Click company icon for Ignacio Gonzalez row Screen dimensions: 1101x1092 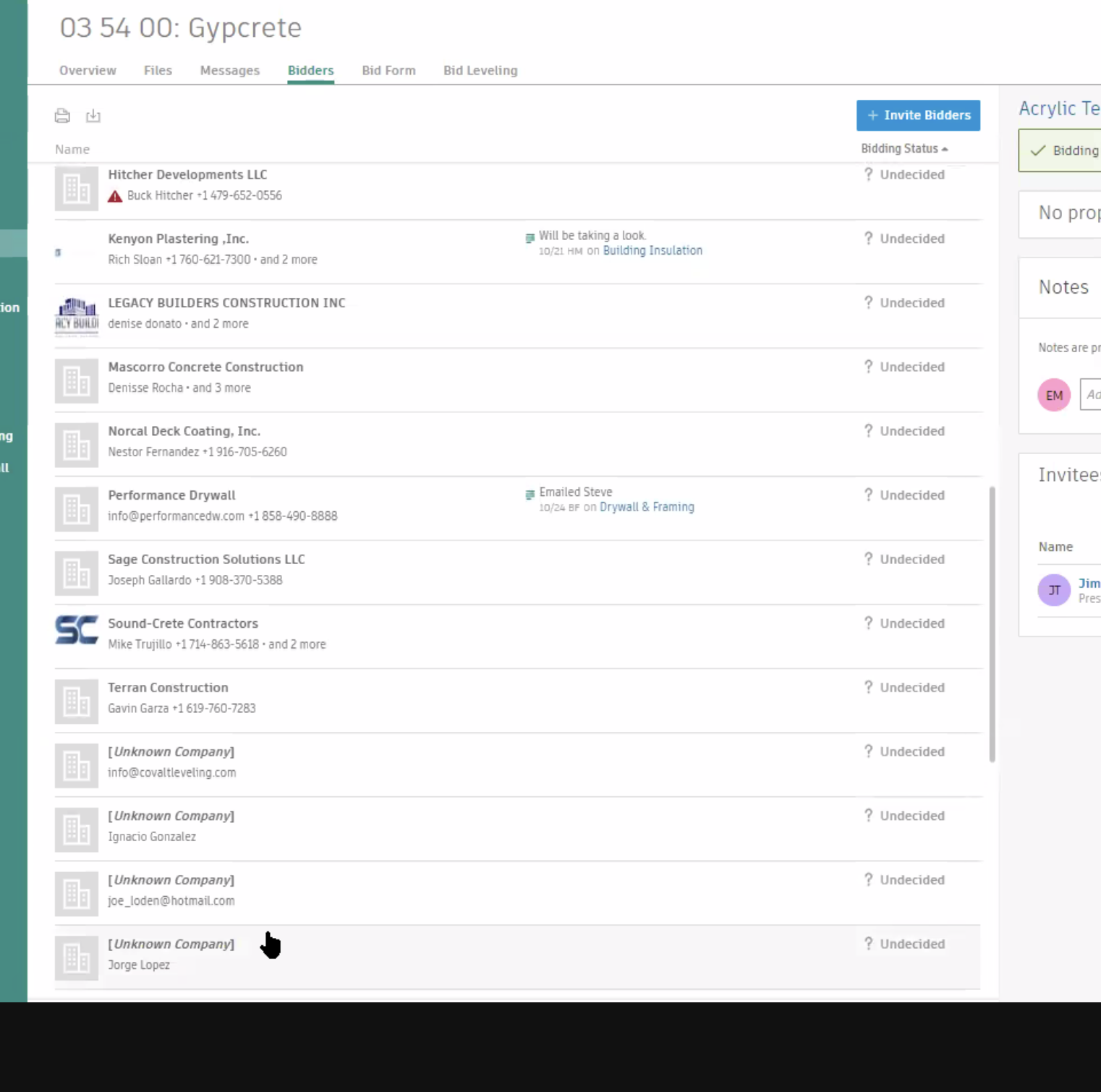[77, 829]
